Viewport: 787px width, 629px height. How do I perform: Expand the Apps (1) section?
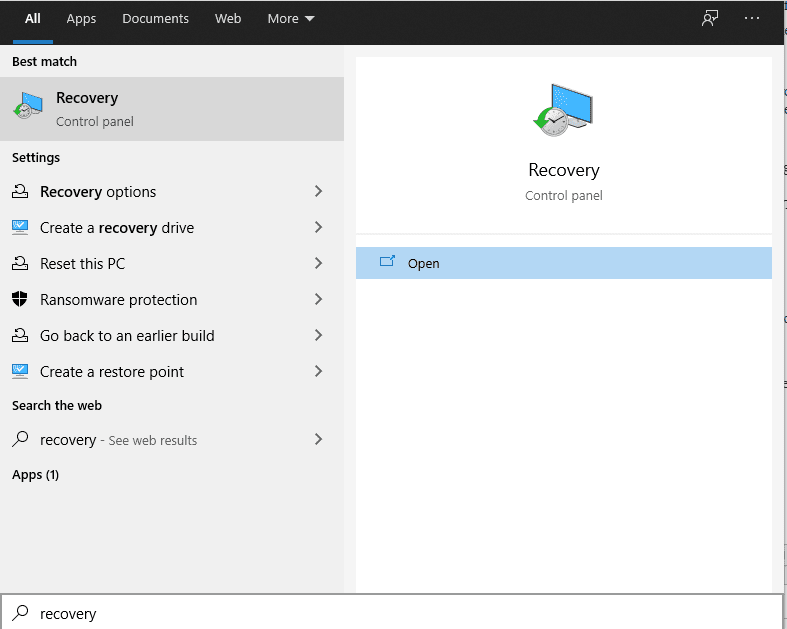tap(36, 475)
